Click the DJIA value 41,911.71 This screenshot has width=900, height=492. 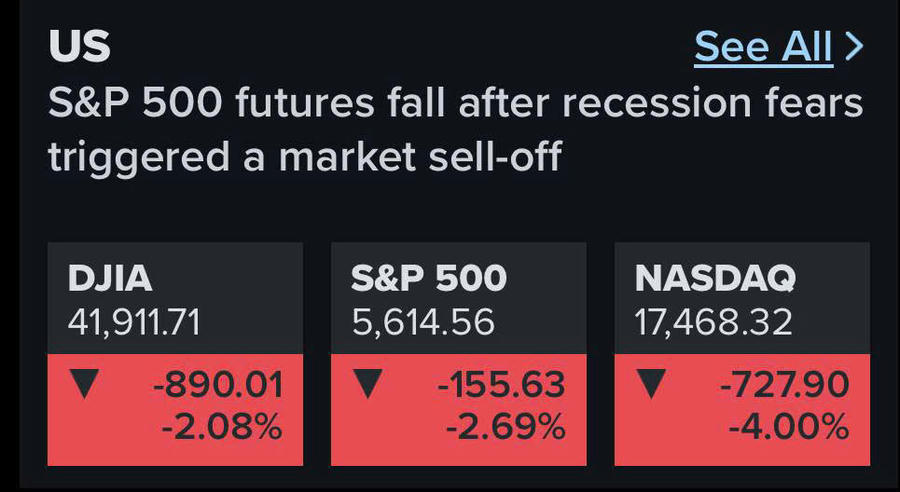coord(134,322)
